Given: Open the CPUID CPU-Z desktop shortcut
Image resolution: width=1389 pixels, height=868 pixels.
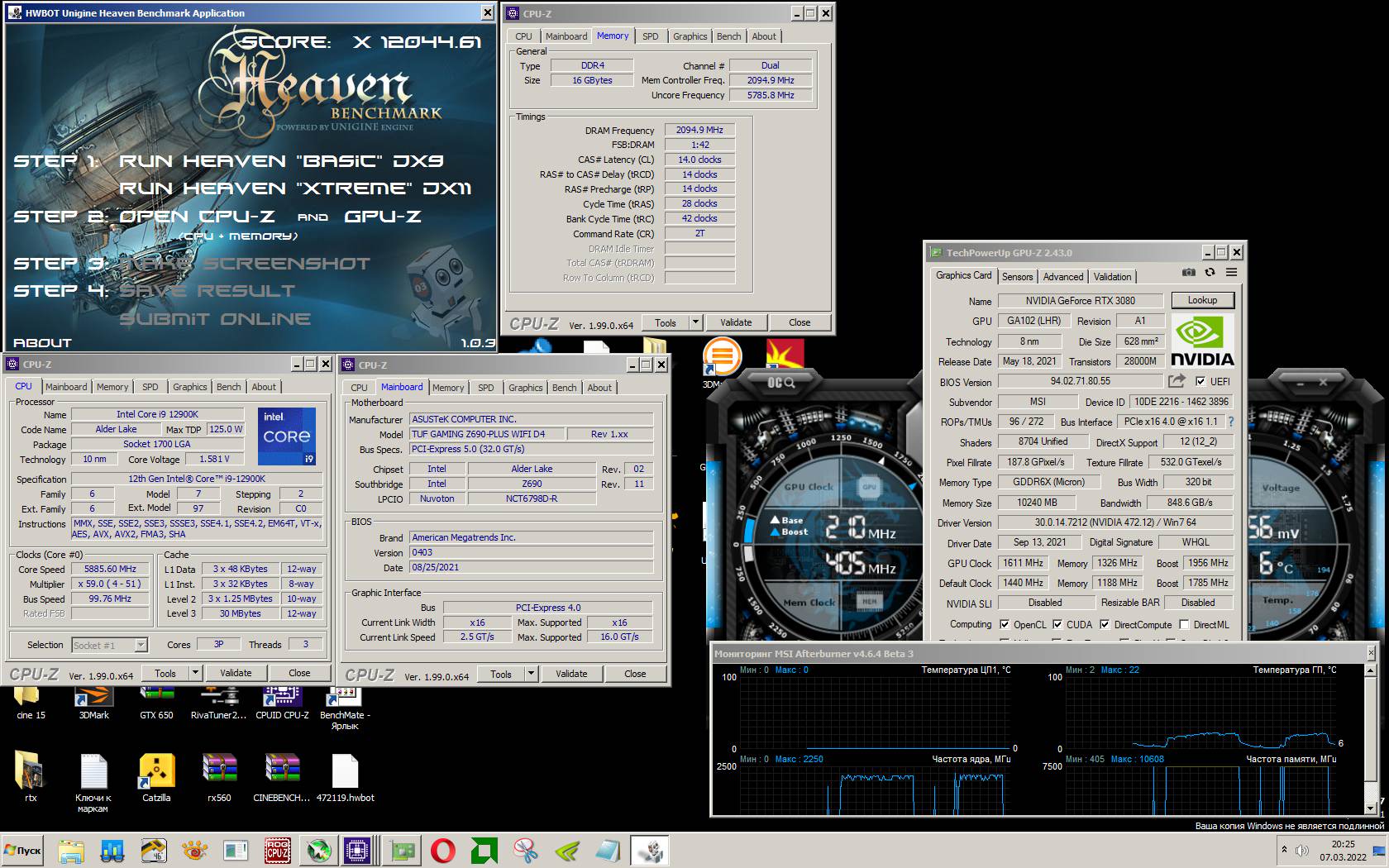Looking at the screenshot, I should point(282,703).
